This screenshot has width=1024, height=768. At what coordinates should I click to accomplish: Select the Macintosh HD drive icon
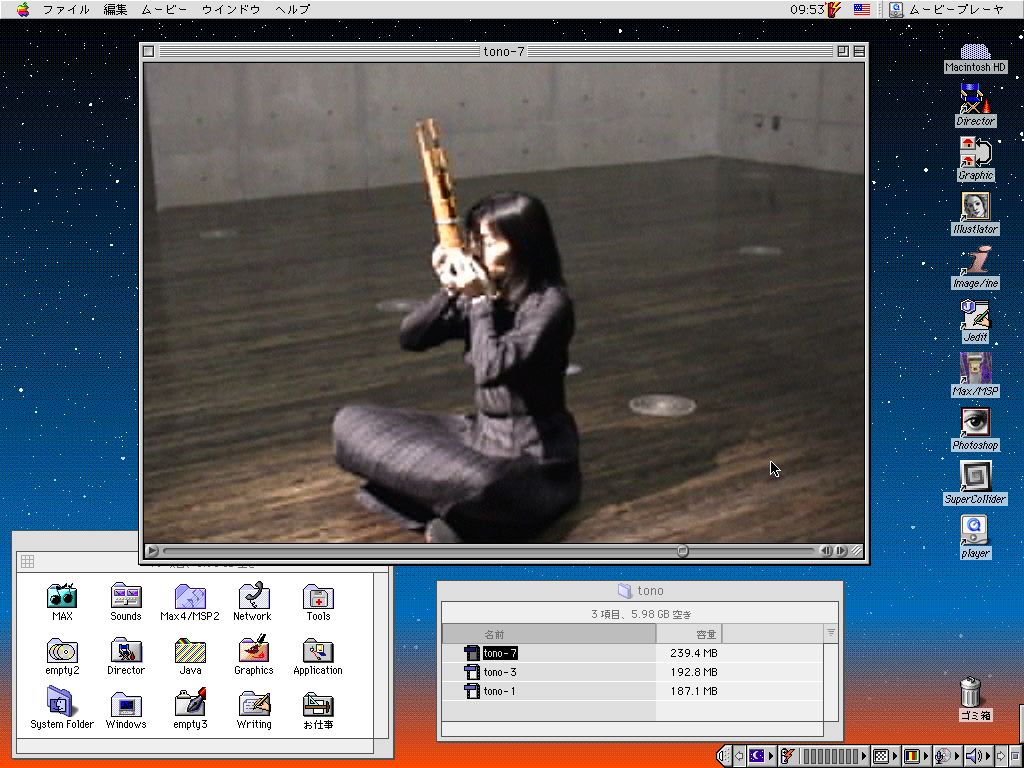[x=975, y=51]
